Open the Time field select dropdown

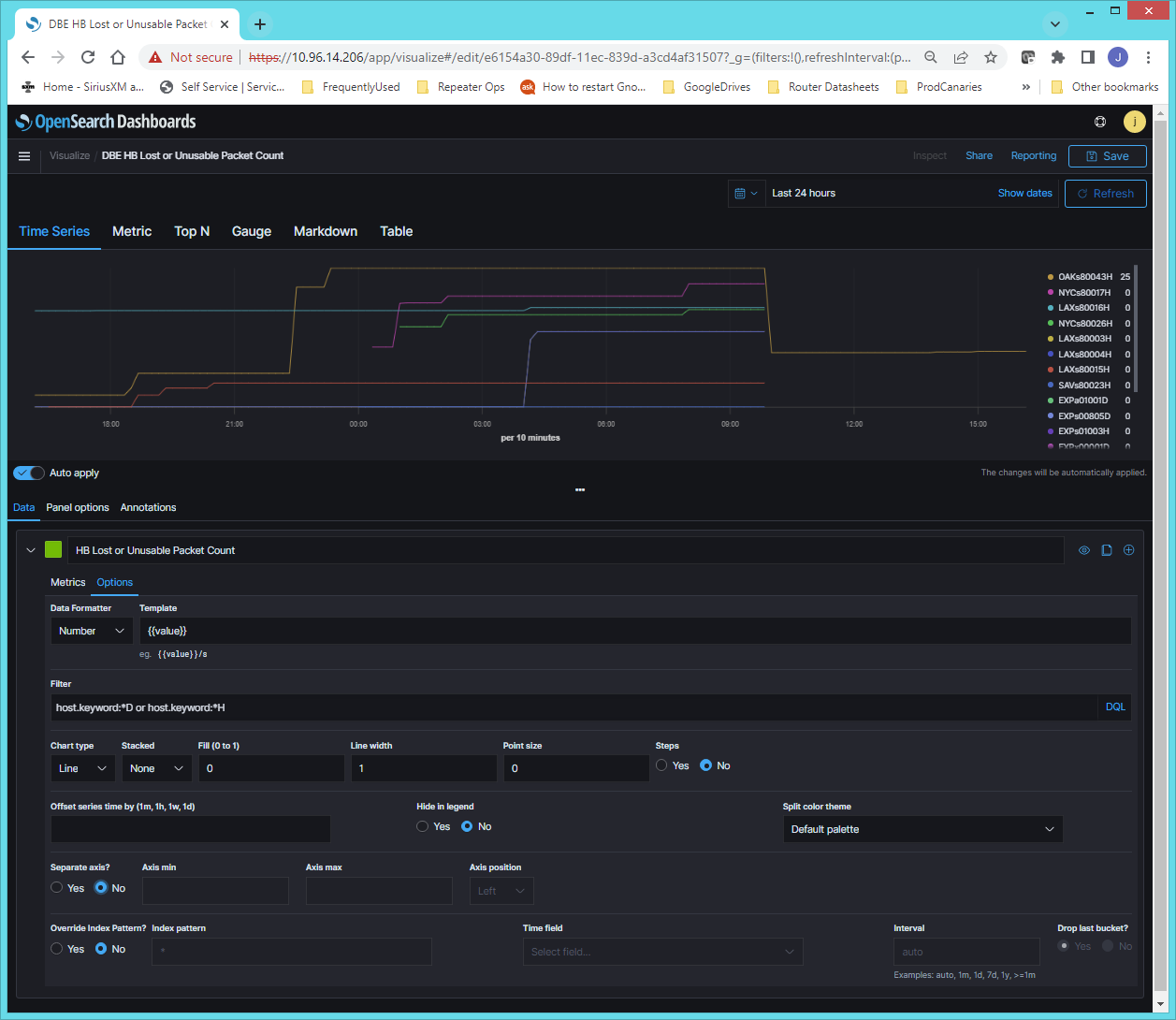tap(662, 952)
